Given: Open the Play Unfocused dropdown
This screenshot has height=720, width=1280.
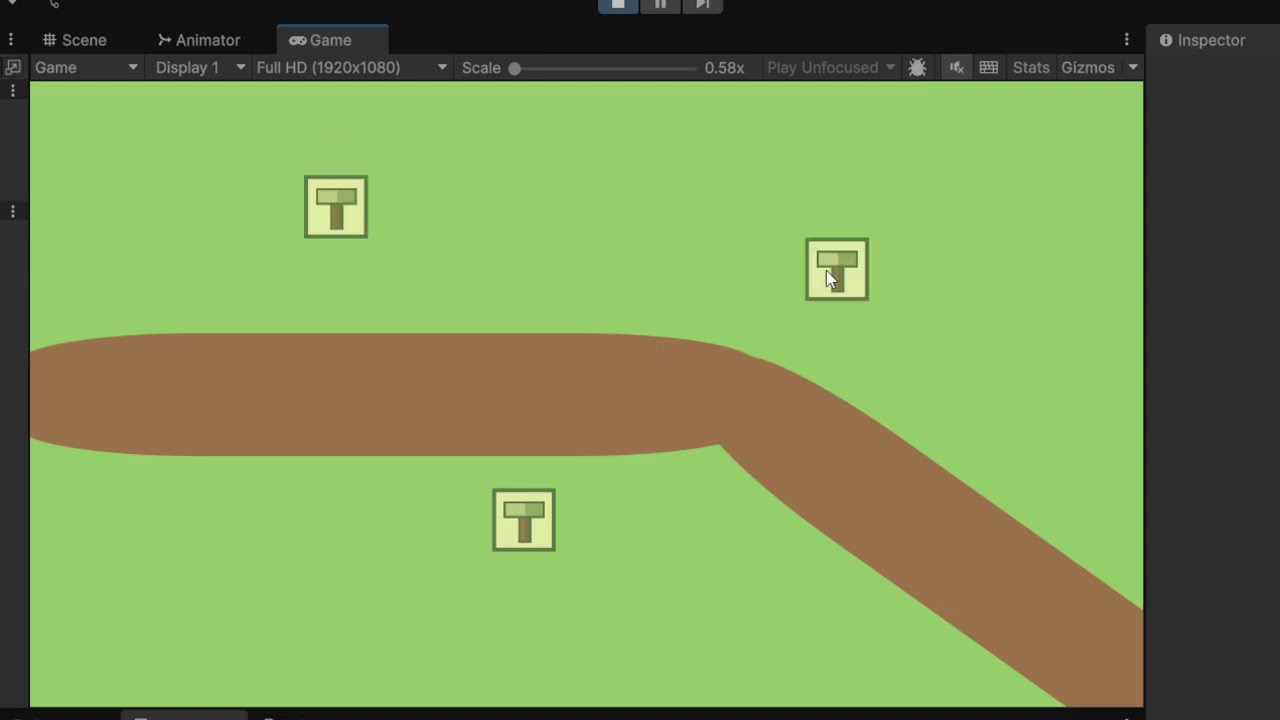Looking at the screenshot, I should (x=830, y=67).
